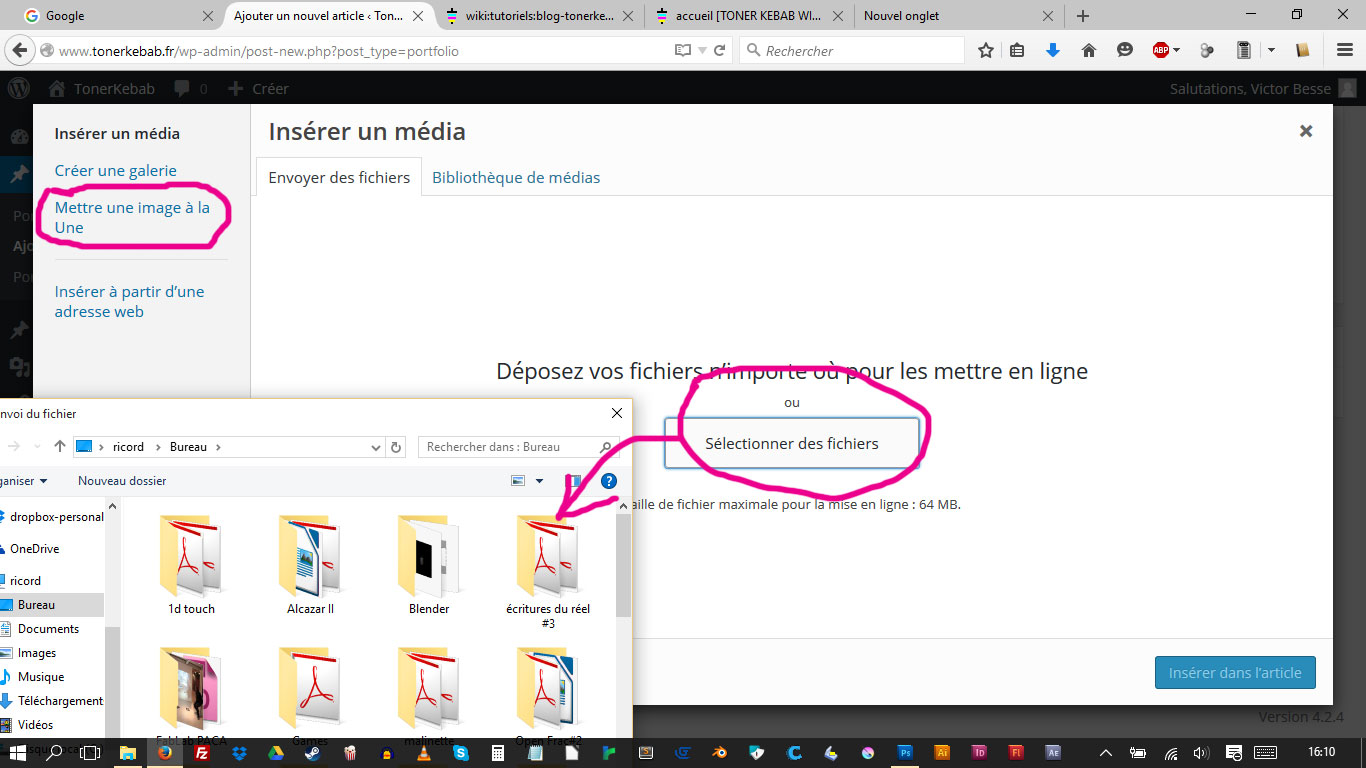Open the Firefox hamburger menu
Screen dimensions: 1366x768
click(1345, 51)
